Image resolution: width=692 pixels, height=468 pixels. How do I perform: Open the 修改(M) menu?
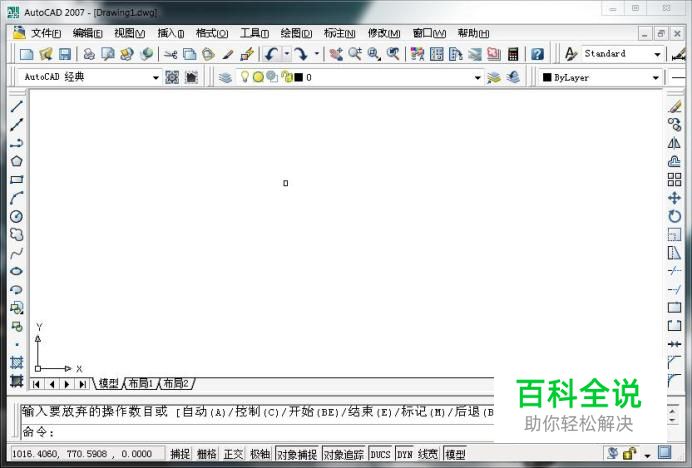click(384, 33)
